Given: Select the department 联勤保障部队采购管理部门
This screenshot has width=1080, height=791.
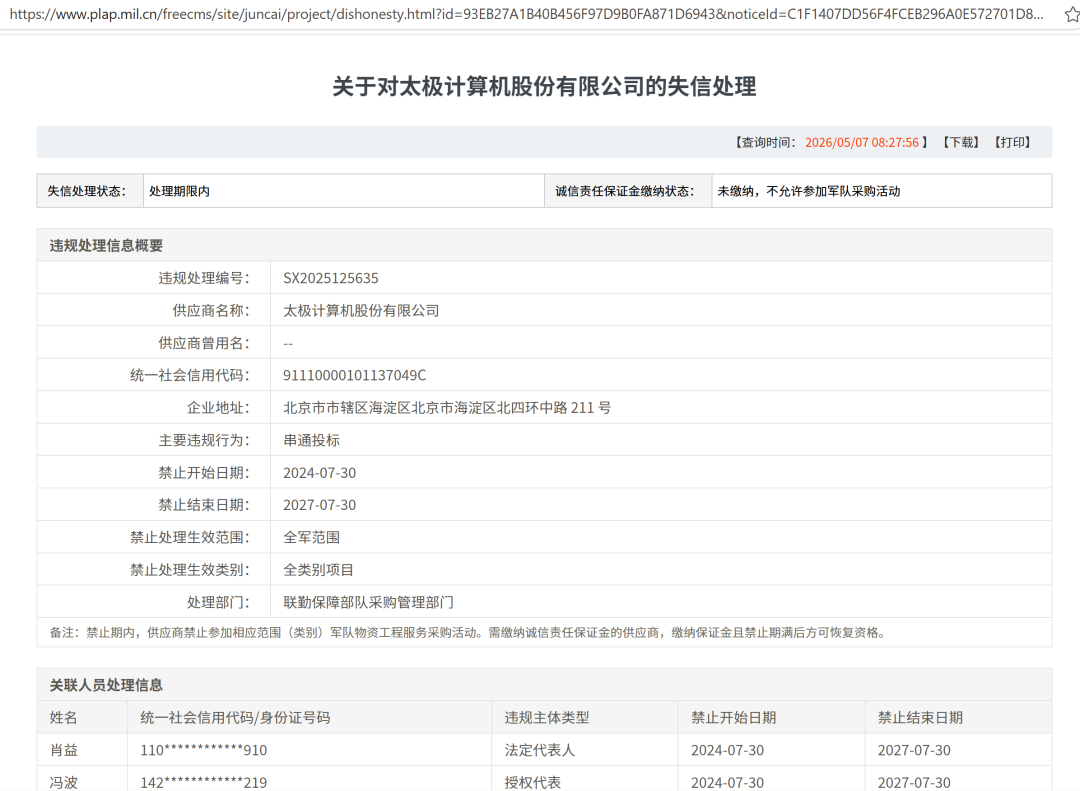Looking at the screenshot, I should pyautogui.click(x=368, y=602).
